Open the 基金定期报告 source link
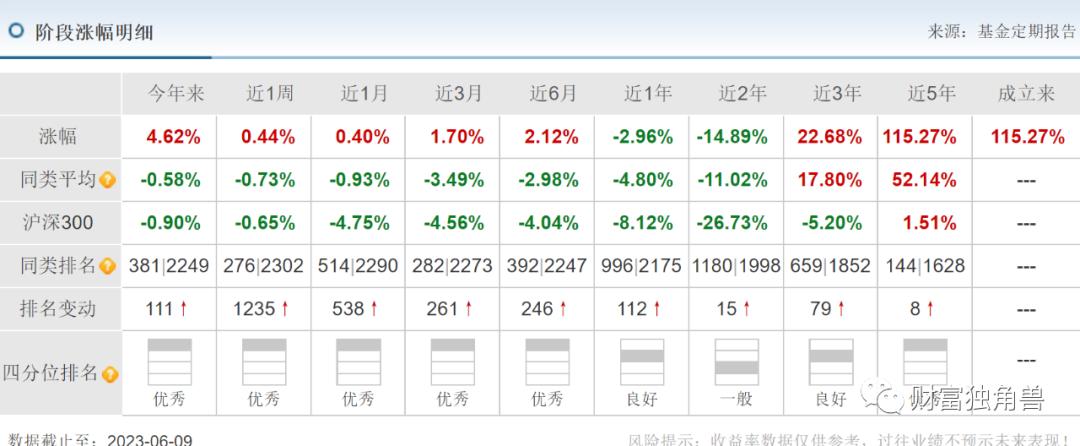The image size is (1080, 446). 1028,31
